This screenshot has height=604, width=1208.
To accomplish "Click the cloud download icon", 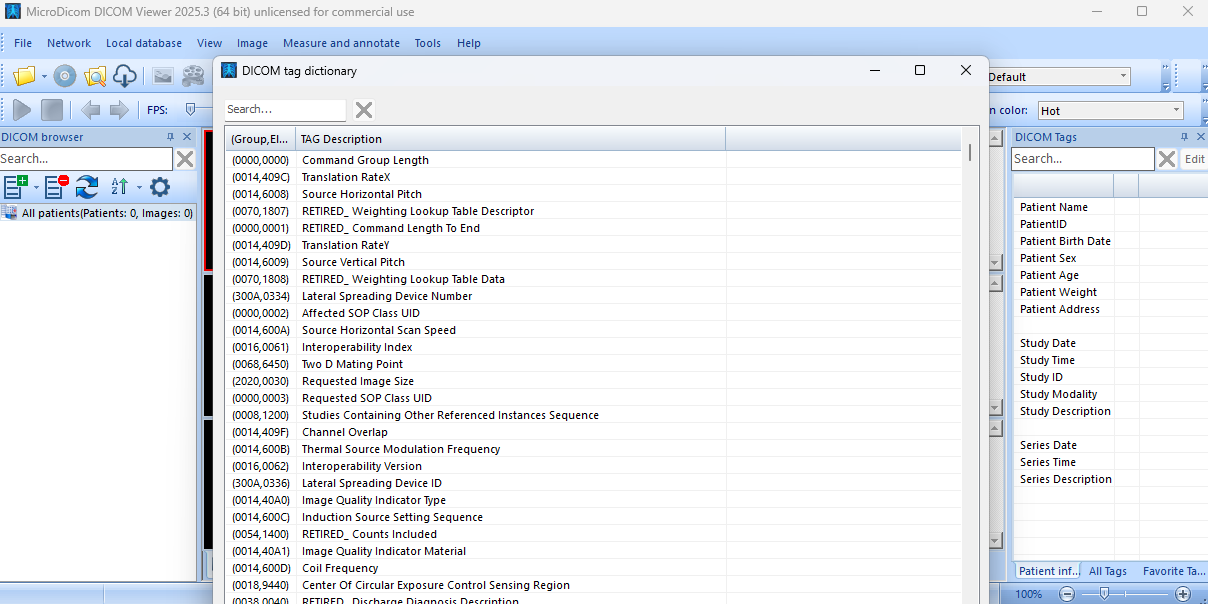I will point(125,76).
